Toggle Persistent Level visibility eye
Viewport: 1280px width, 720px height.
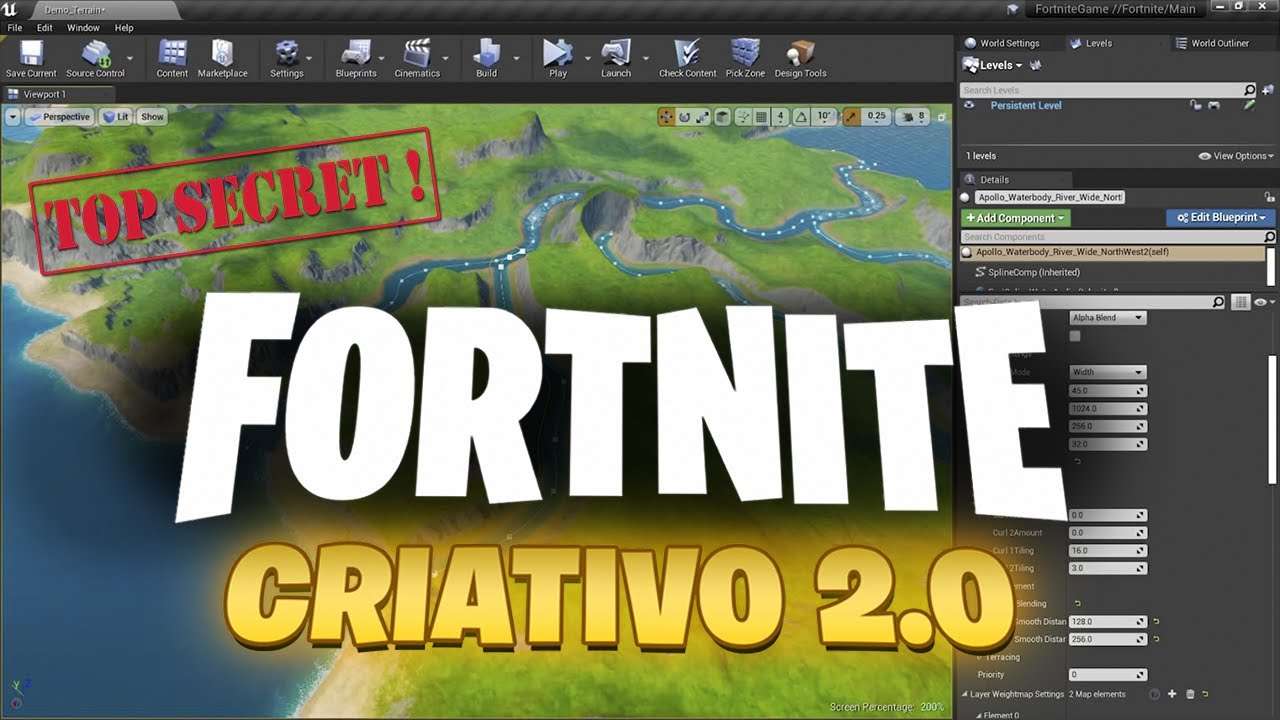point(968,105)
